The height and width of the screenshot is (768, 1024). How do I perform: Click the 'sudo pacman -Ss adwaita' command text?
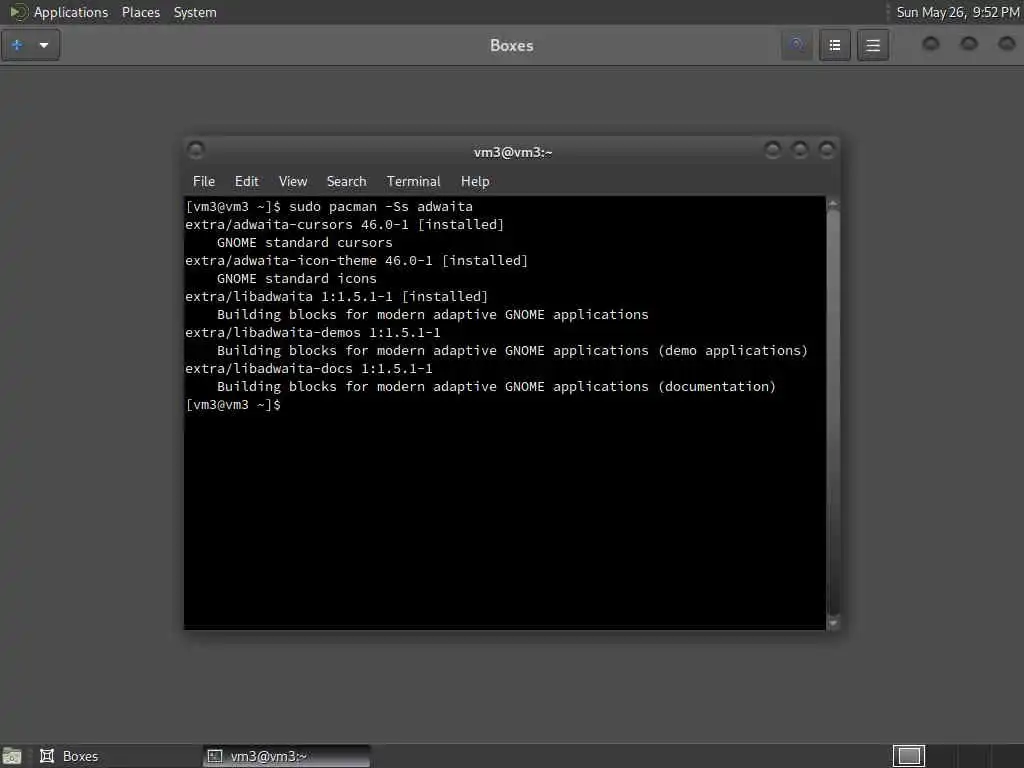pos(381,206)
